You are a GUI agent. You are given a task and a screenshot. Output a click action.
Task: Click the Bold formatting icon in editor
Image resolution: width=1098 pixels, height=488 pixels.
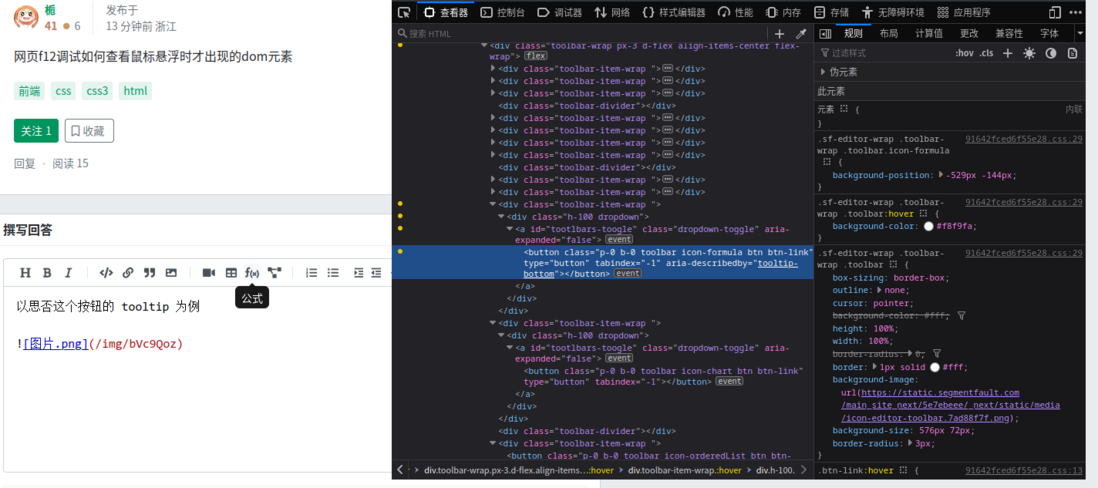click(x=47, y=273)
